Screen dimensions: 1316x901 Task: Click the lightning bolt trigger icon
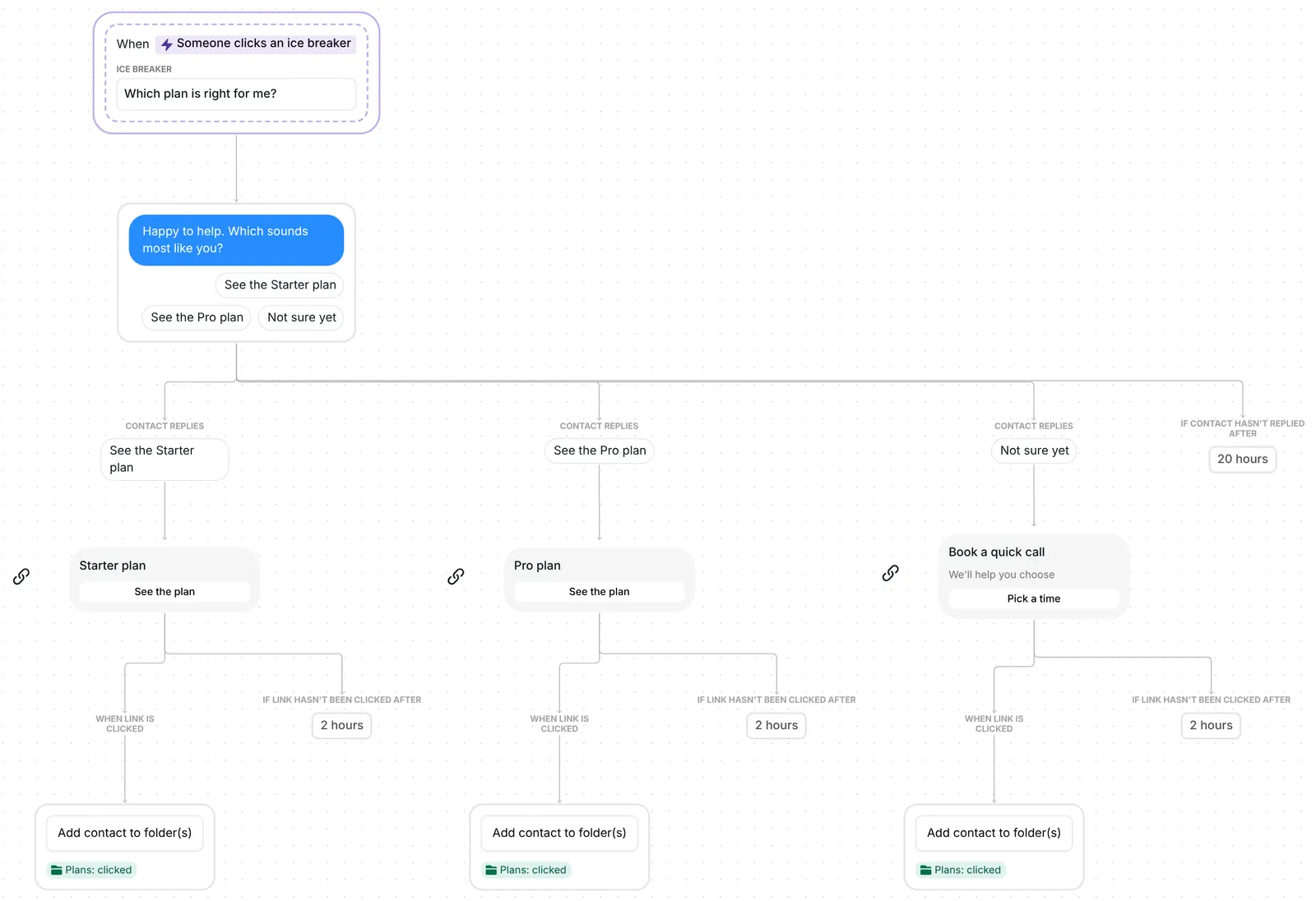[167, 44]
